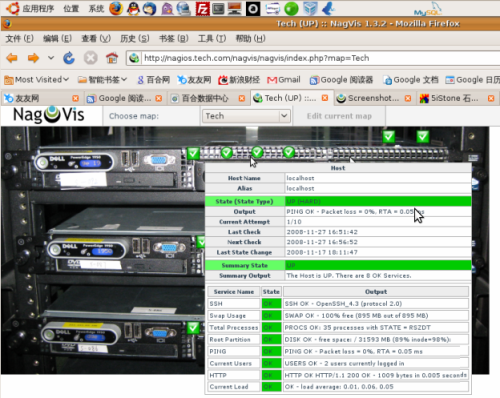Click the first round green status icon
500x398 pixels.
click(227, 153)
